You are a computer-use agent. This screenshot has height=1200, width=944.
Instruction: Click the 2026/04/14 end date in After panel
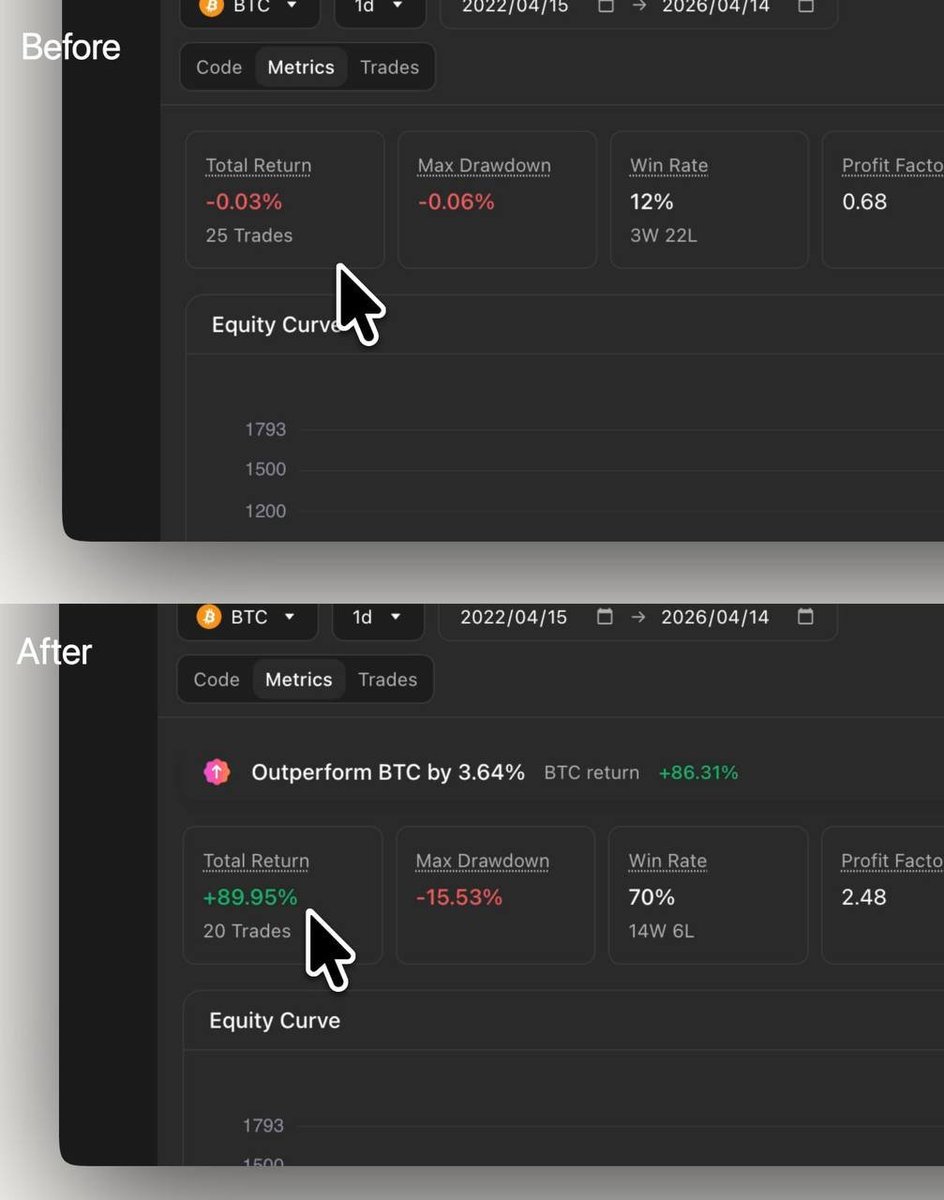(x=714, y=617)
